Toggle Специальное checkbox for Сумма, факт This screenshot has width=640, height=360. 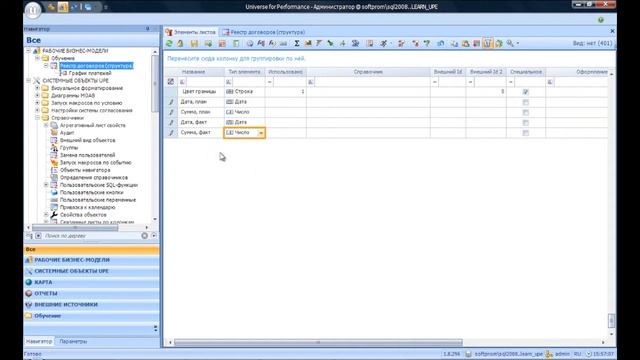pyautogui.click(x=526, y=133)
